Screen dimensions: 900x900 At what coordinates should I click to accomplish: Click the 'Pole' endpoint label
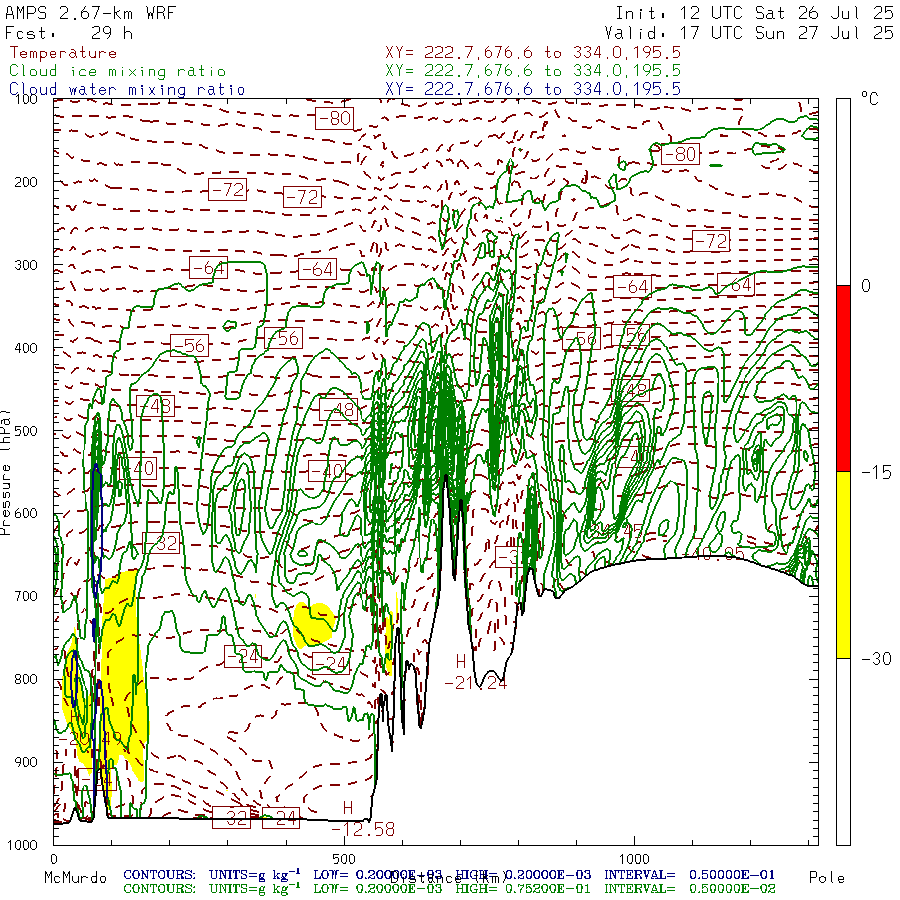[827, 878]
